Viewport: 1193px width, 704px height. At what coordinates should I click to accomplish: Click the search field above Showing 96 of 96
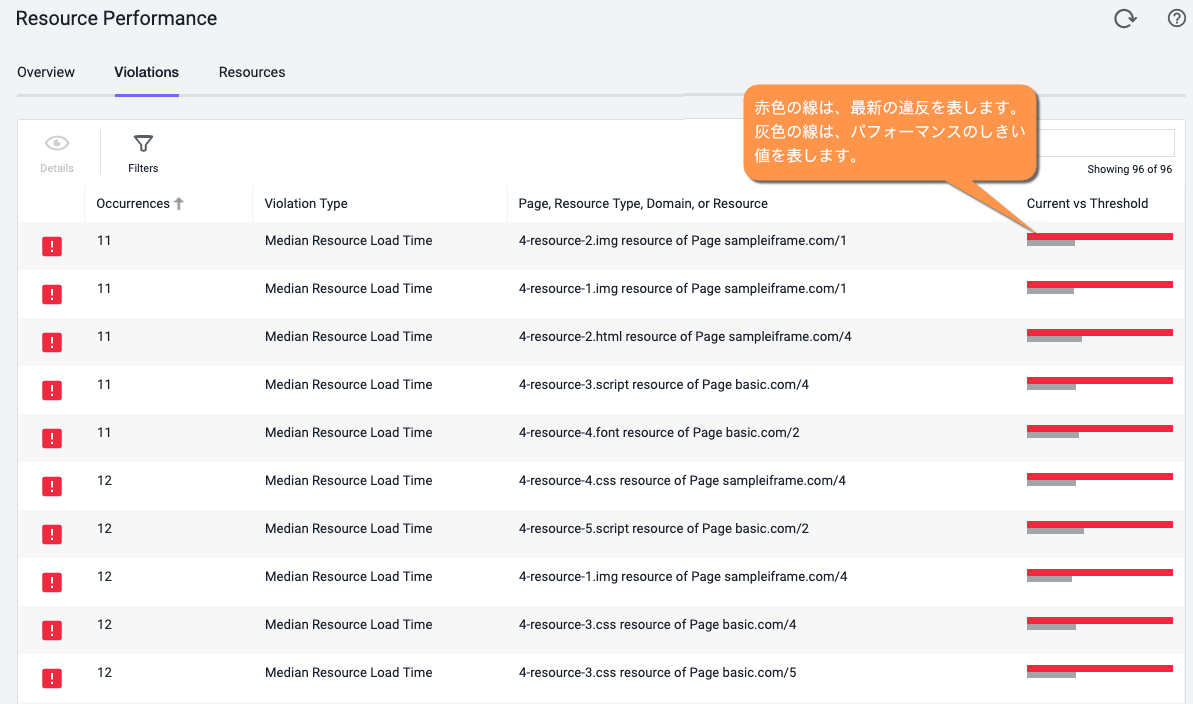click(1107, 143)
